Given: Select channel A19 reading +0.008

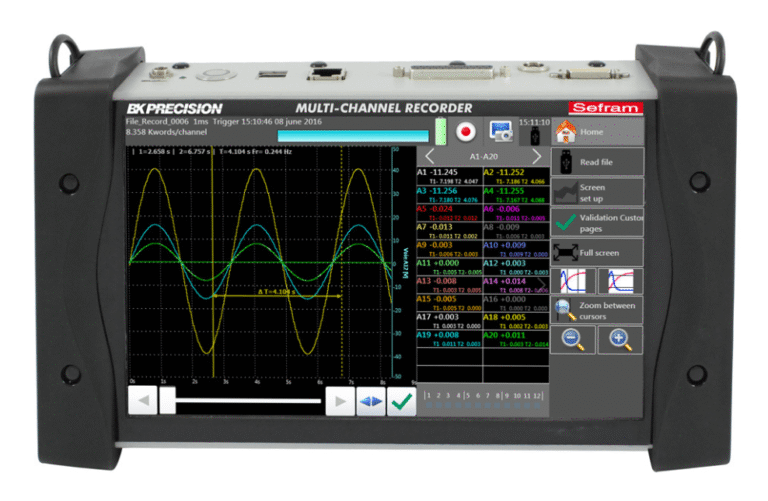Looking at the screenshot, I should point(449,339).
